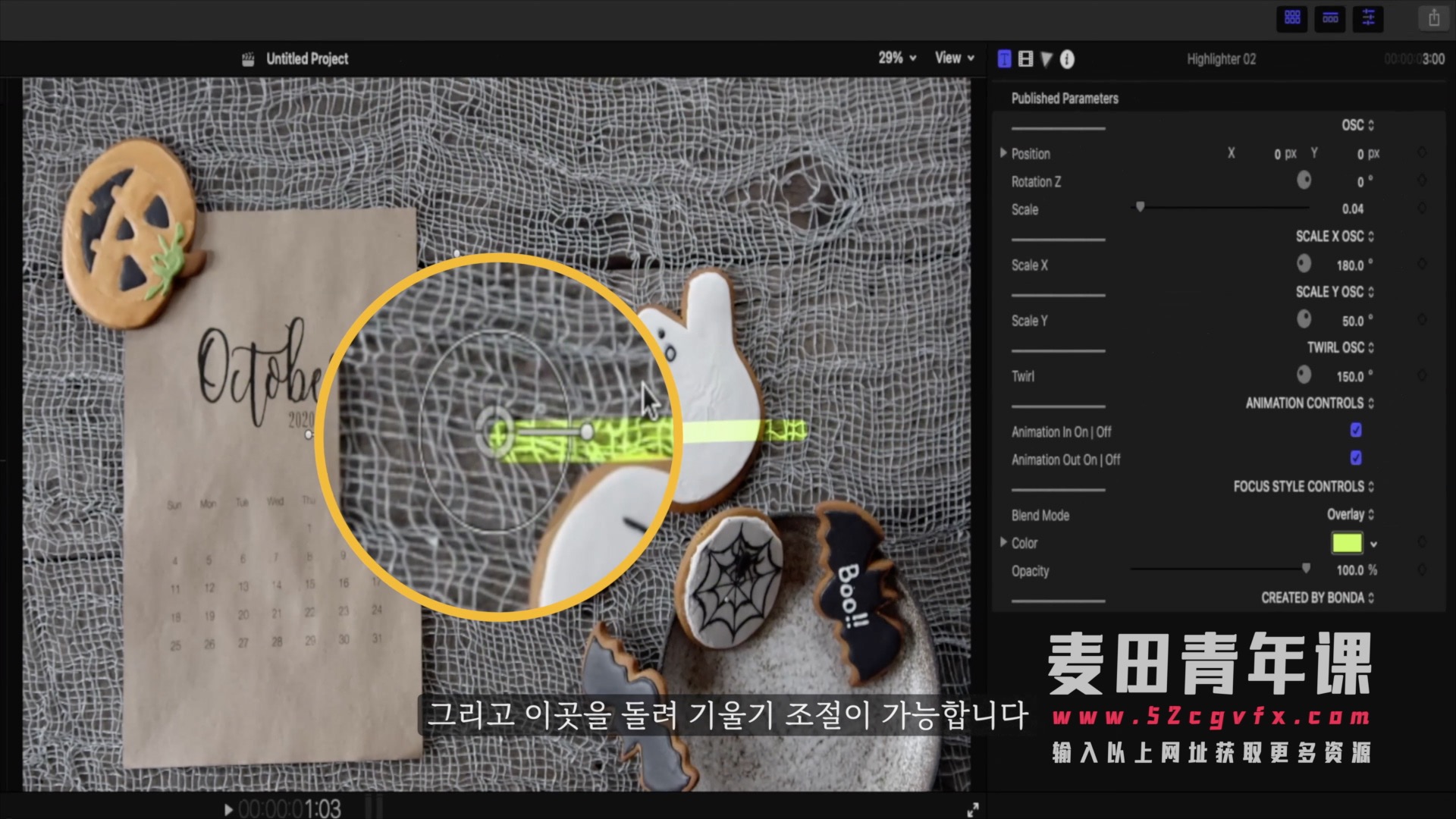Toggle the timeline panel icon
Screen dimensions: 1456x819
coord(1330,17)
